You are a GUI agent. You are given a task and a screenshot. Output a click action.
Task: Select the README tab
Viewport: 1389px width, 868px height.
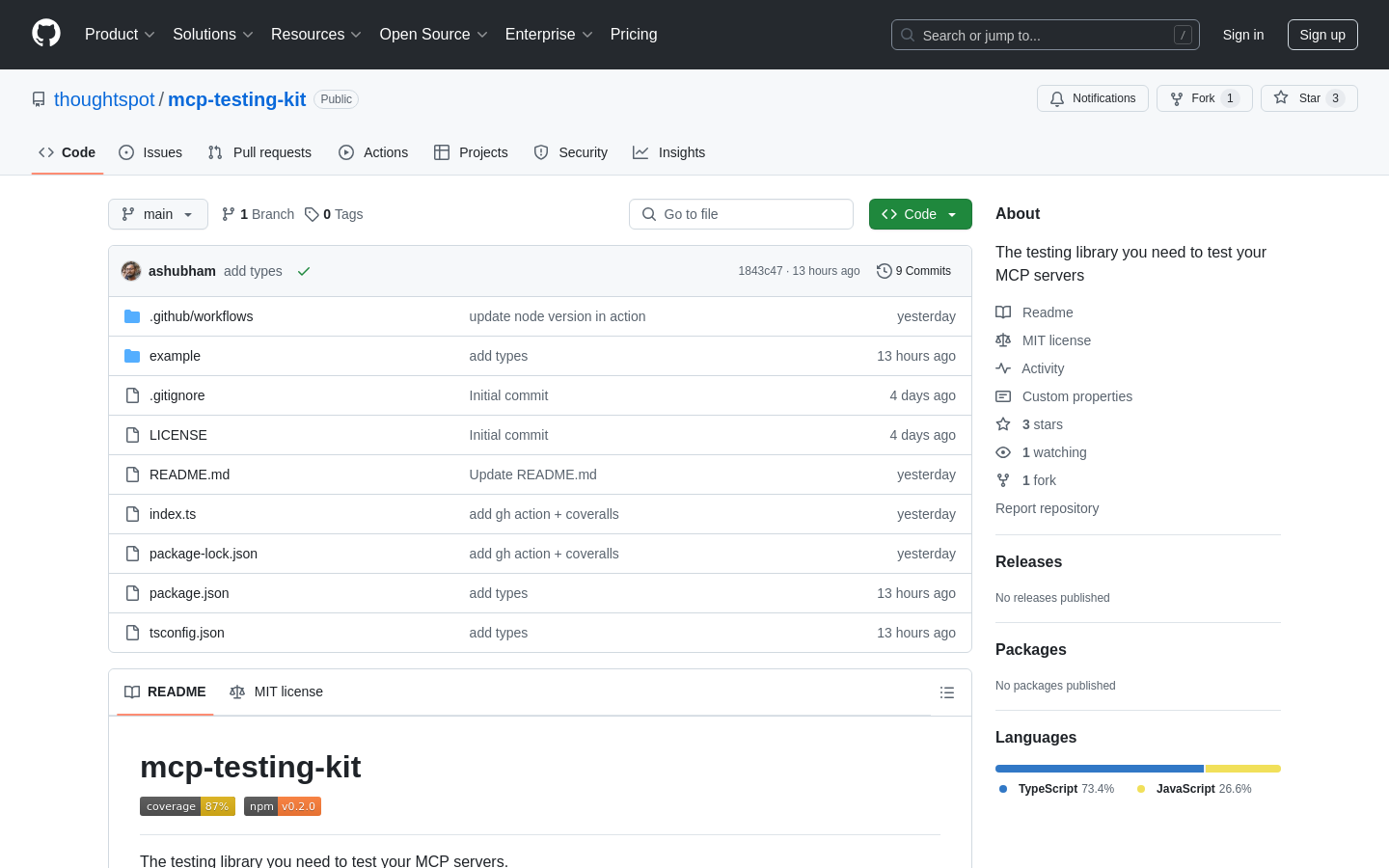165,692
